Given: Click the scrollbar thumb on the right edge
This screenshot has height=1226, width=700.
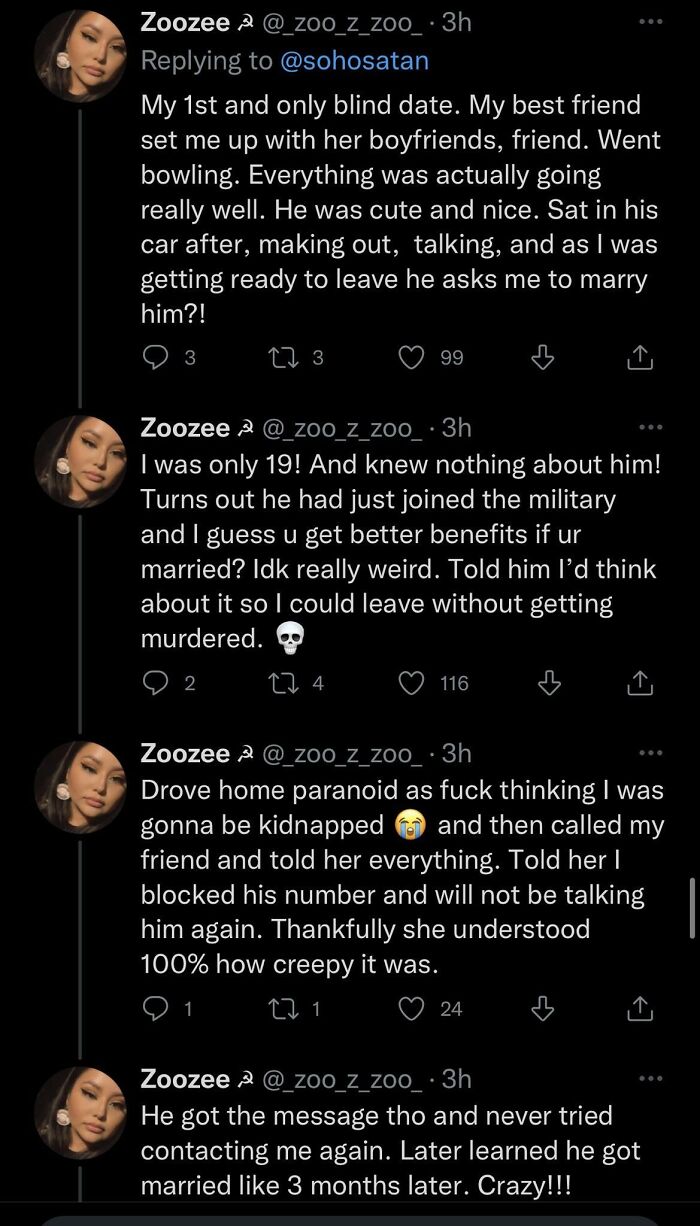Looking at the screenshot, I should [x=692, y=908].
